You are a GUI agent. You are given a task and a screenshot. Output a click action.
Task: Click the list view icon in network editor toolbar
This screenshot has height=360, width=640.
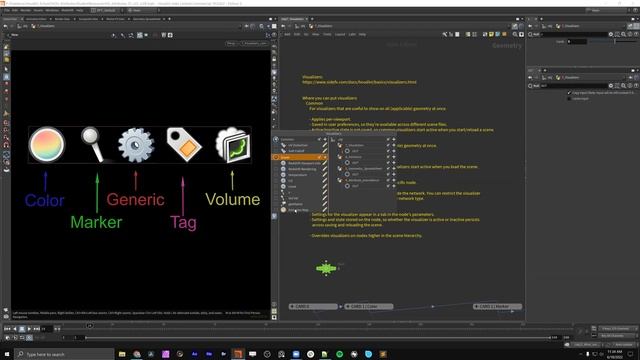point(468,34)
